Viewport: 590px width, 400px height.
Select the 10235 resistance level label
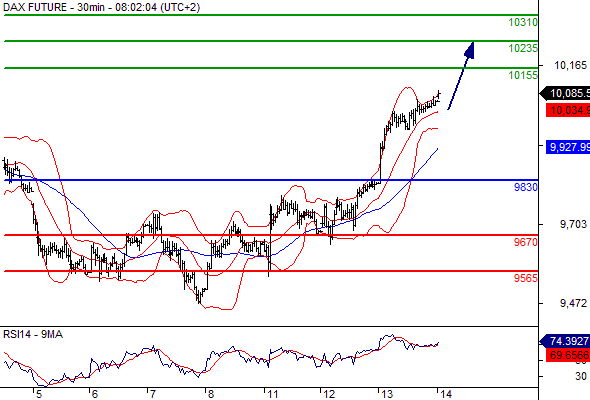click(523, 48)
